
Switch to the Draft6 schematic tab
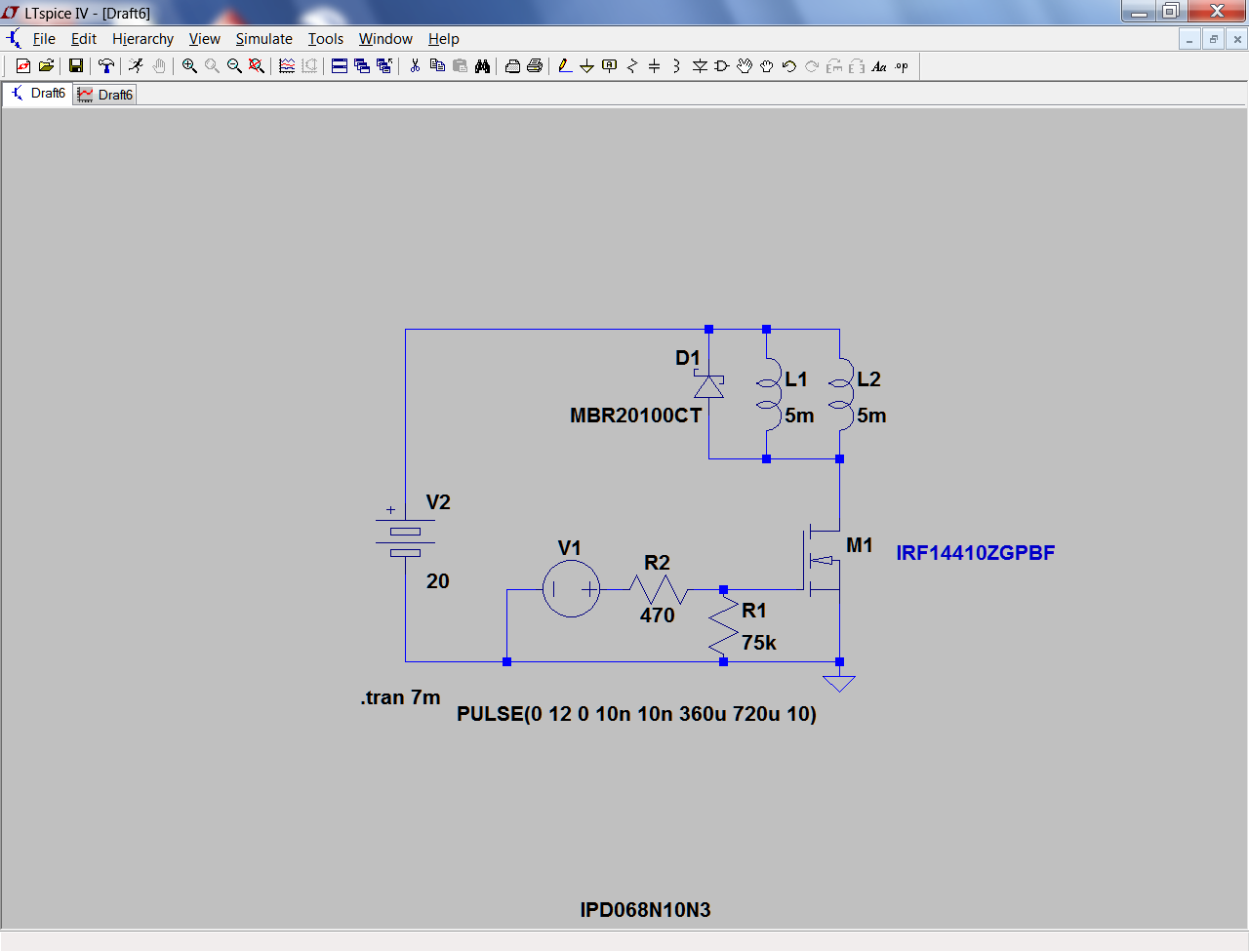coord(38,94)
